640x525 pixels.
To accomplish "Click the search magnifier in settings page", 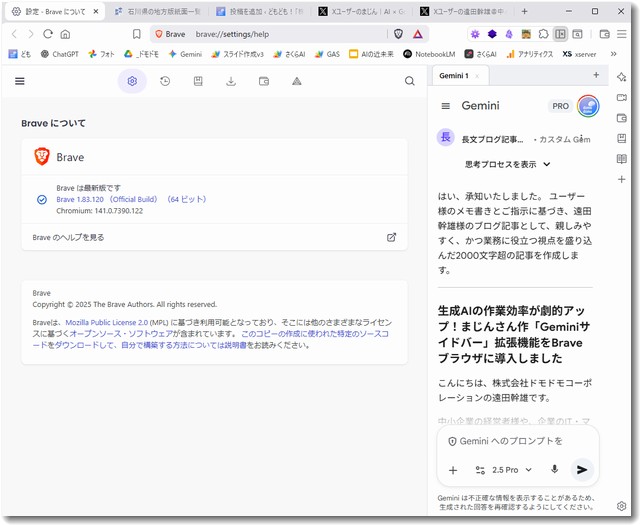I will pos(409,81).
